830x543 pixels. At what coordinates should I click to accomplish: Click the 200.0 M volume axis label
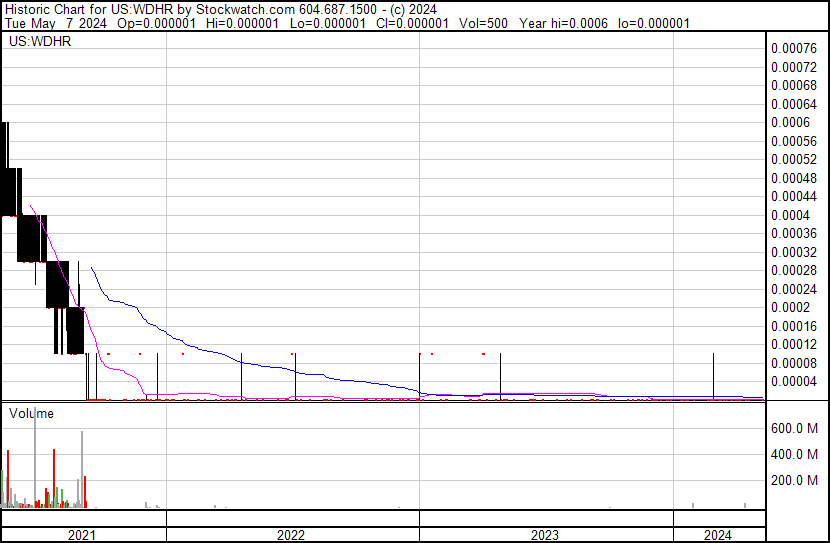[795, 480]
